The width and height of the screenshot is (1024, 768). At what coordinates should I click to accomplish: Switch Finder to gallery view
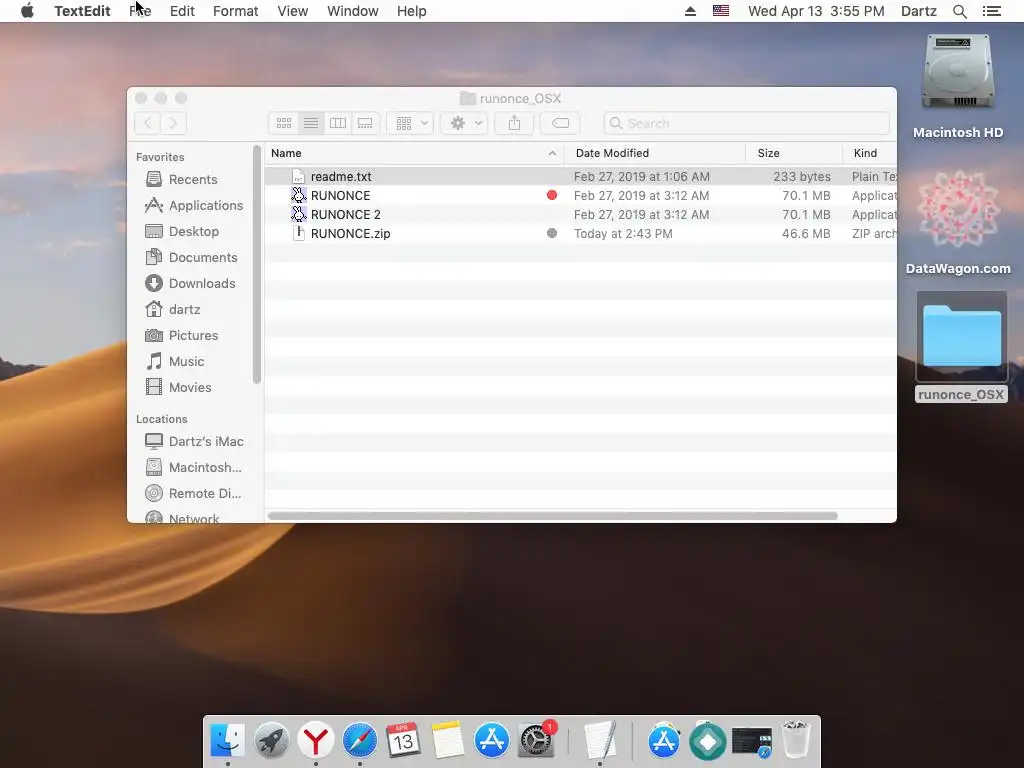(x=365, y=123)
